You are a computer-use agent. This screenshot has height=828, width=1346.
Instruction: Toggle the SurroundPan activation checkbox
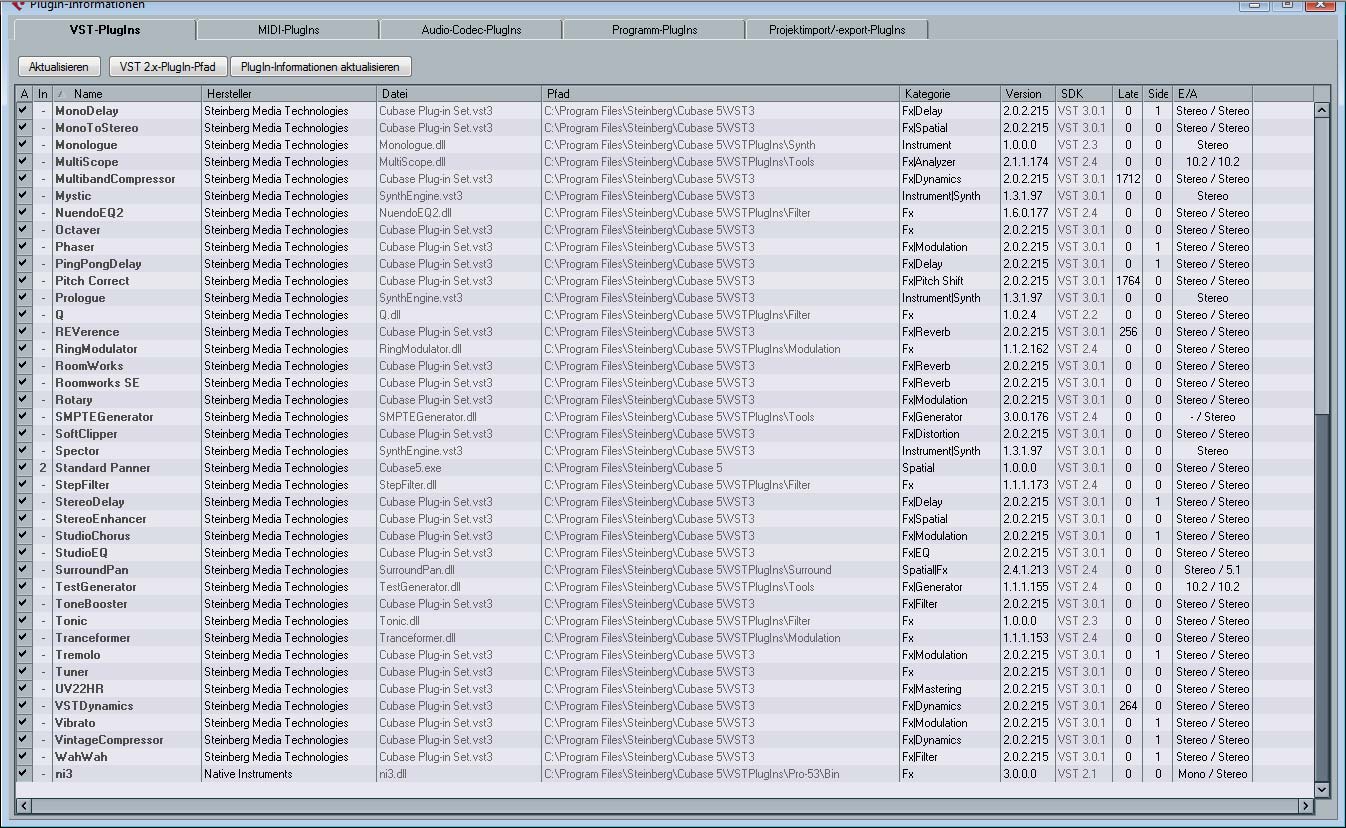pos(24,570)
